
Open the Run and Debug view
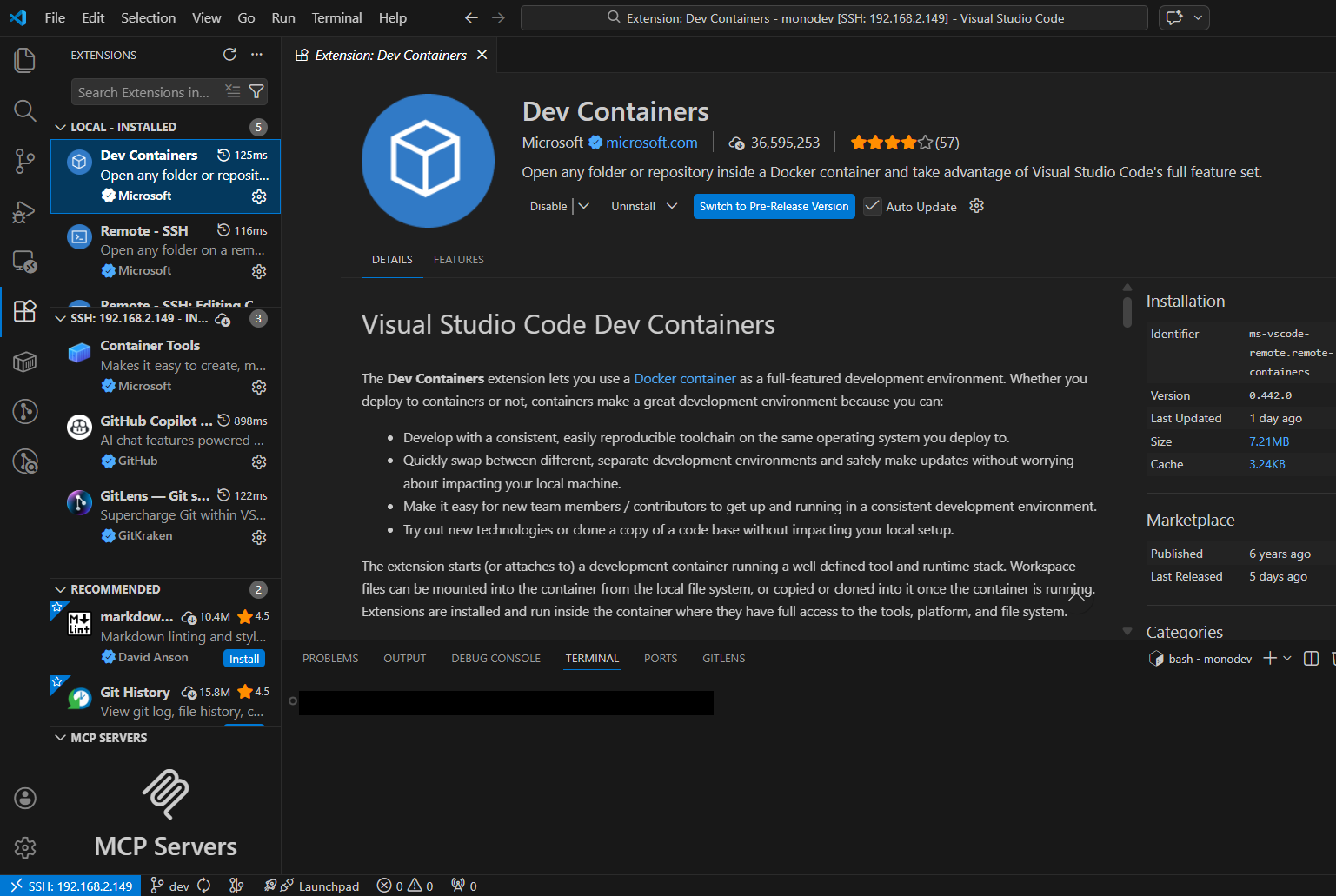(25, 211)
